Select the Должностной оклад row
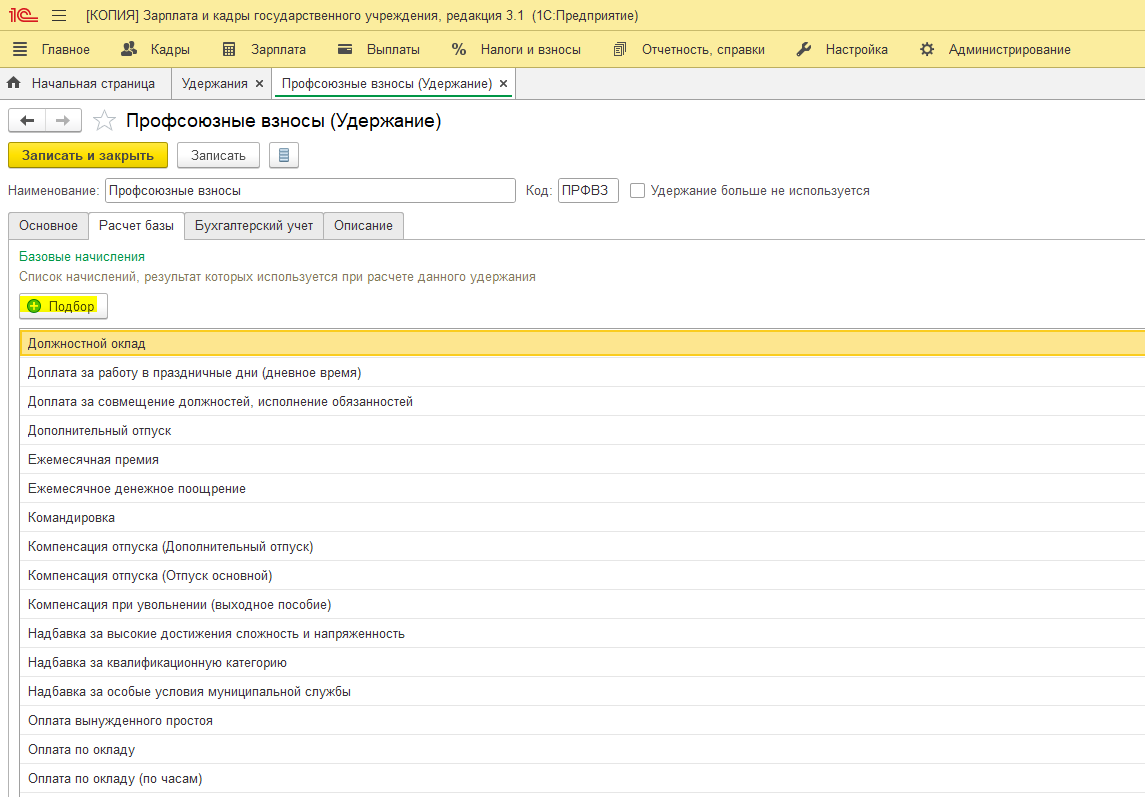The width and height of the screenshot is (1145, 797). (x=583, y=343)
